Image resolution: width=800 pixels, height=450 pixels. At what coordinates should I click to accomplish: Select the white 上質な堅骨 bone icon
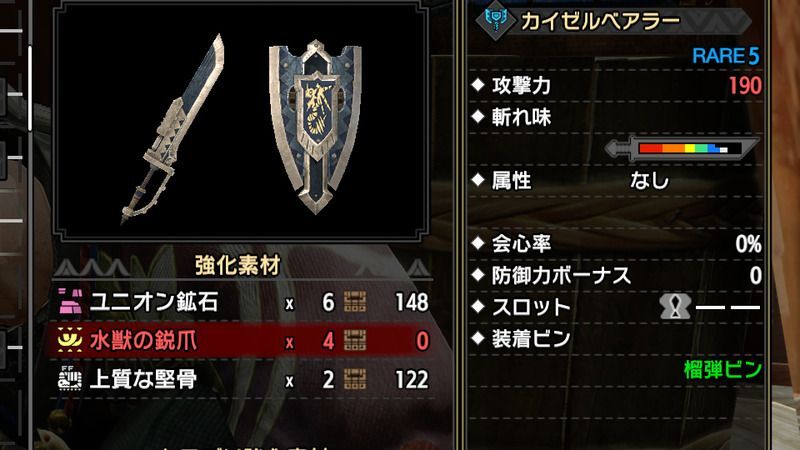70,379
